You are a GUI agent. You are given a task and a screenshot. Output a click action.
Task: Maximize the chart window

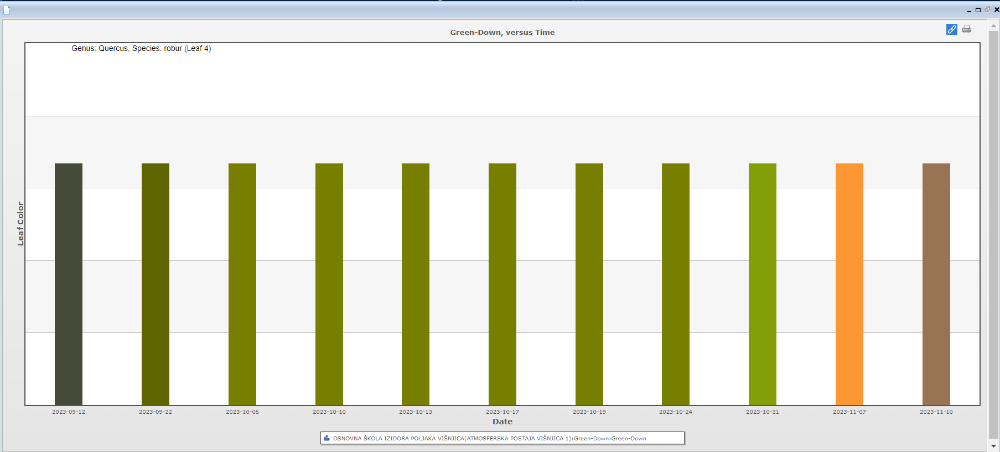point(978,7)
